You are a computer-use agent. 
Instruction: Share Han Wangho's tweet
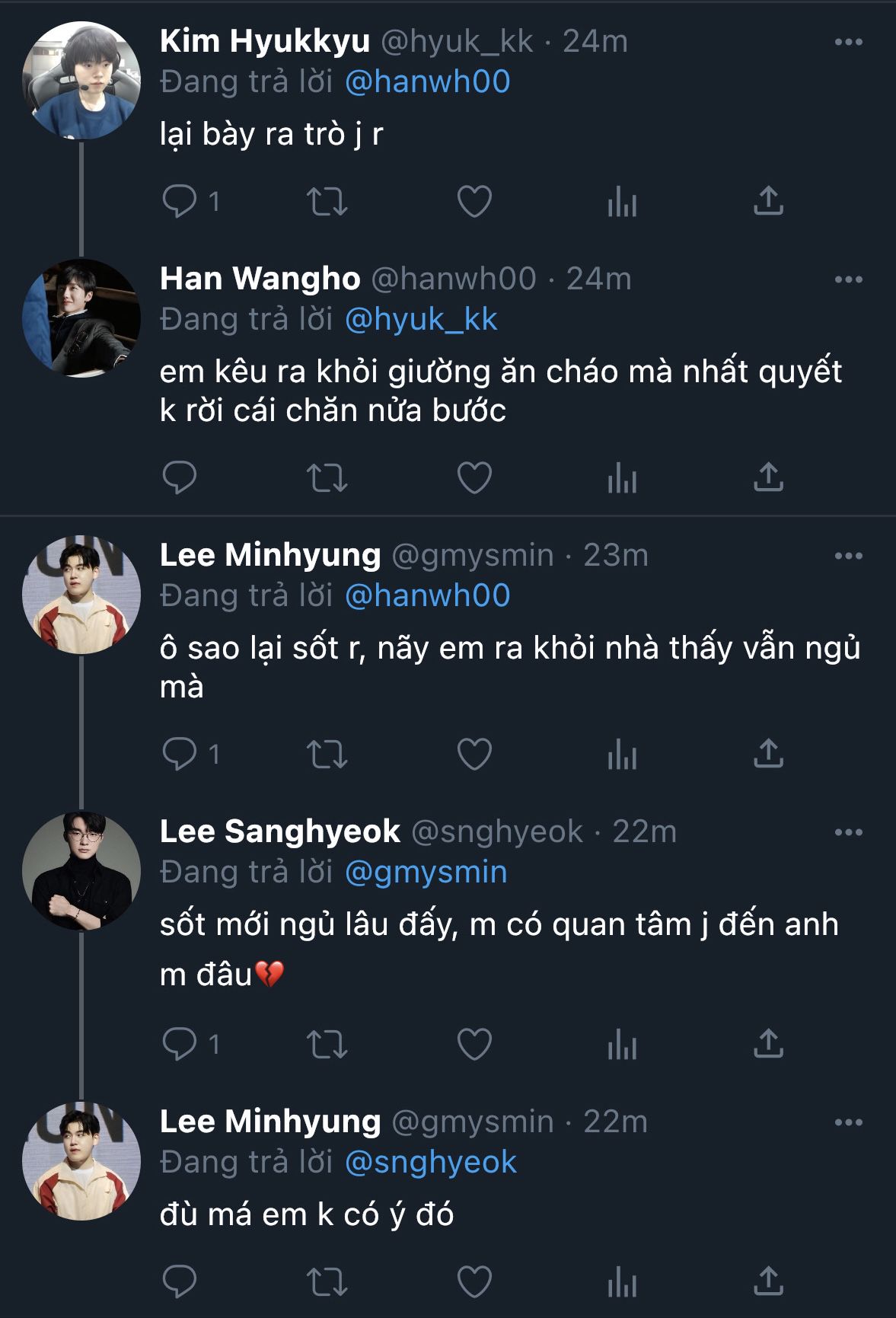point(768,477)
